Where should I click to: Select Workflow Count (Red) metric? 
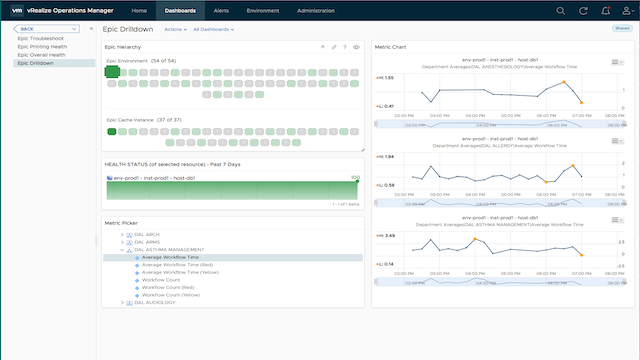point(168,287)
